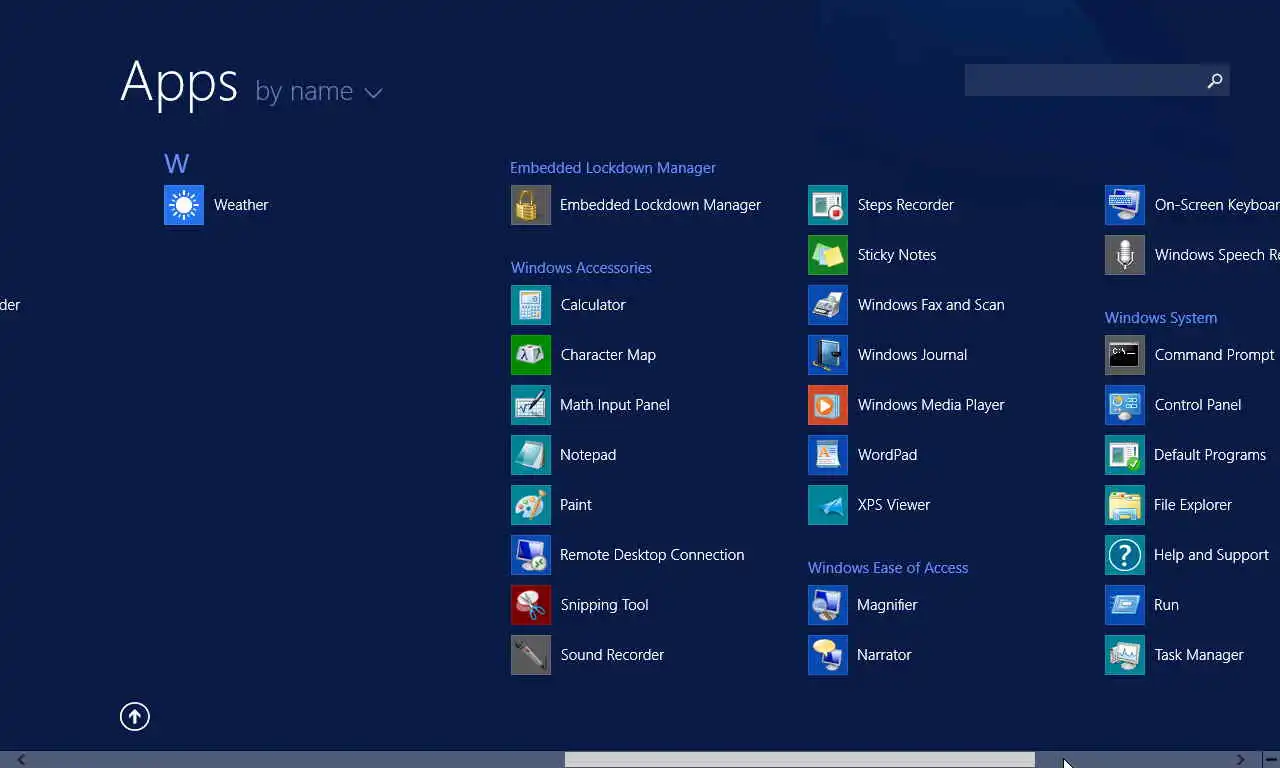Click the 'Sticky Notes' label
This screenshot has width=1280, height=768.
coord(897,255)
